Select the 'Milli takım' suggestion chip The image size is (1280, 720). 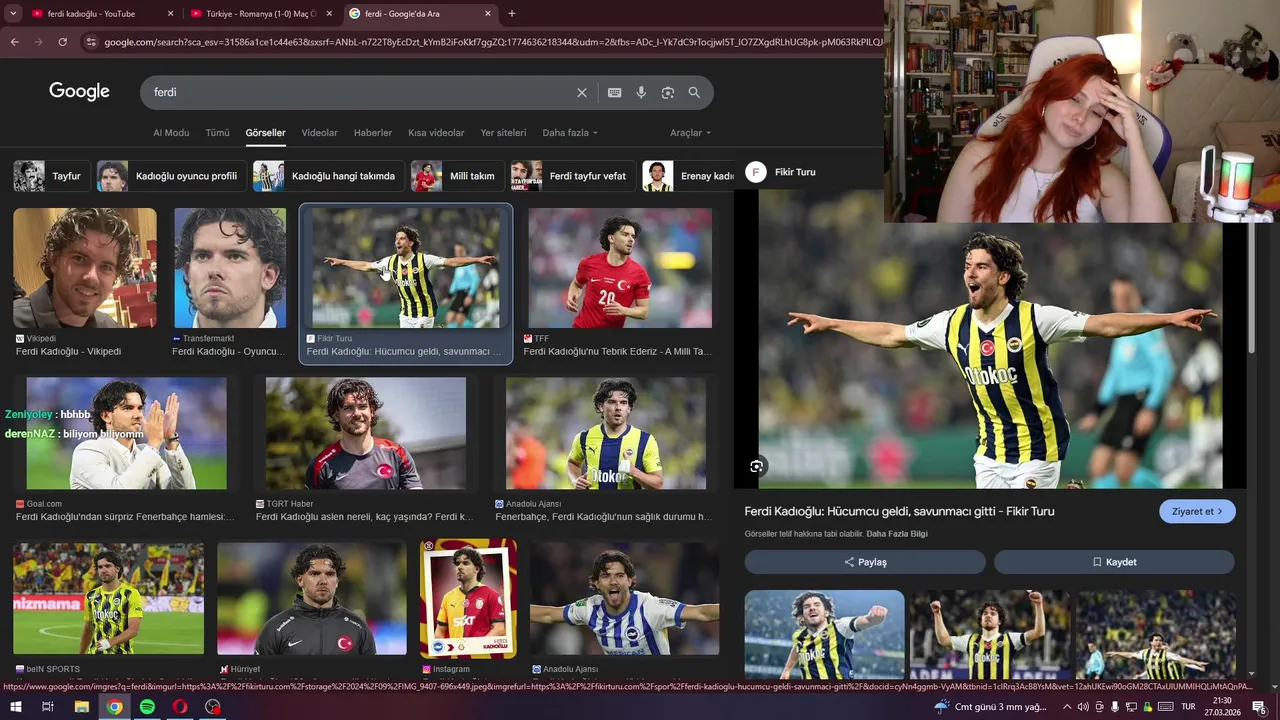pyautogui.click(x=457, y=176)
